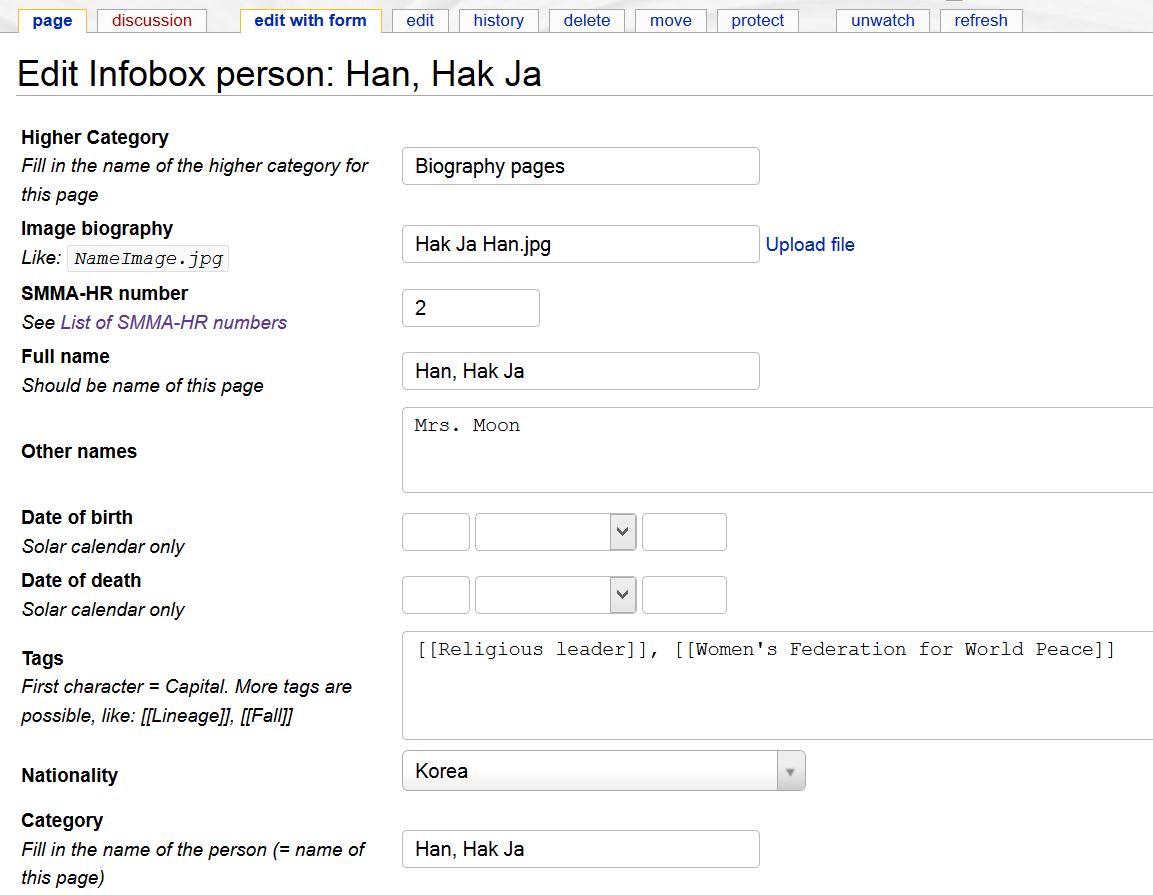1153x895 pixels.
Task: Go to the page tab
Action: (x=52, y=20)
